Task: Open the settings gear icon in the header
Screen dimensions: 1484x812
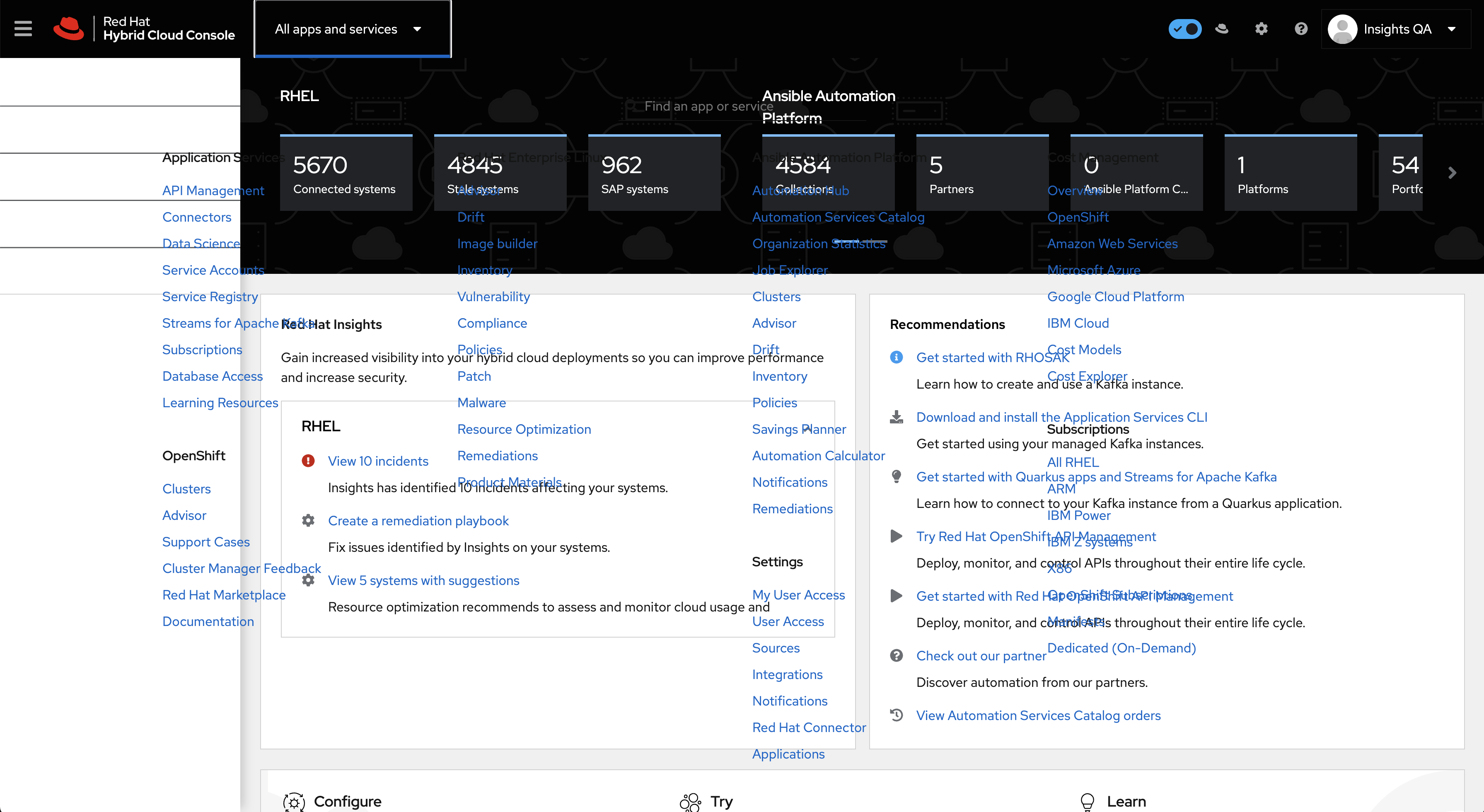Action: [x=1261, y=29]
